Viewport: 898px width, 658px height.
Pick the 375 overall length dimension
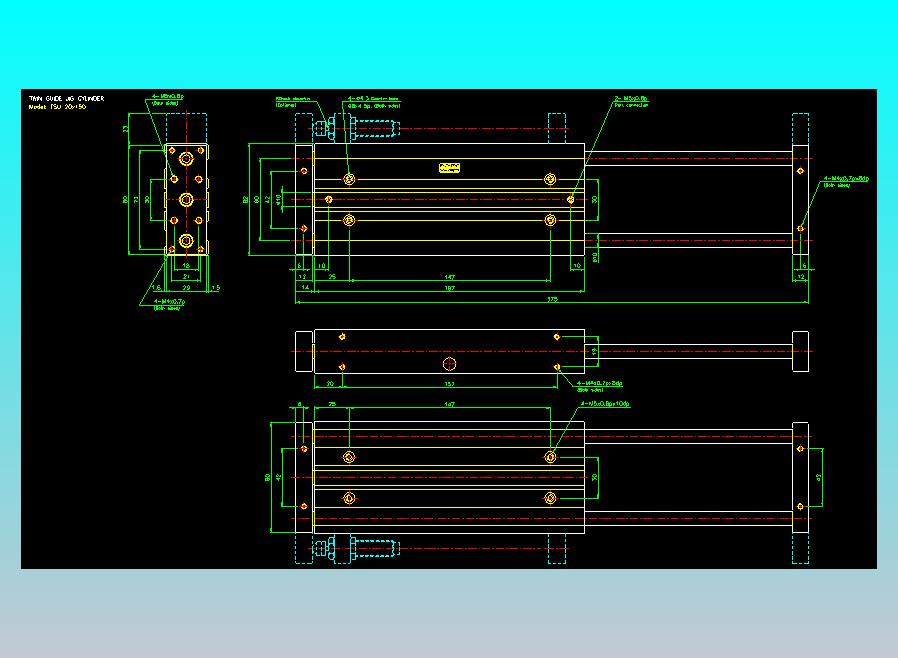552,299
